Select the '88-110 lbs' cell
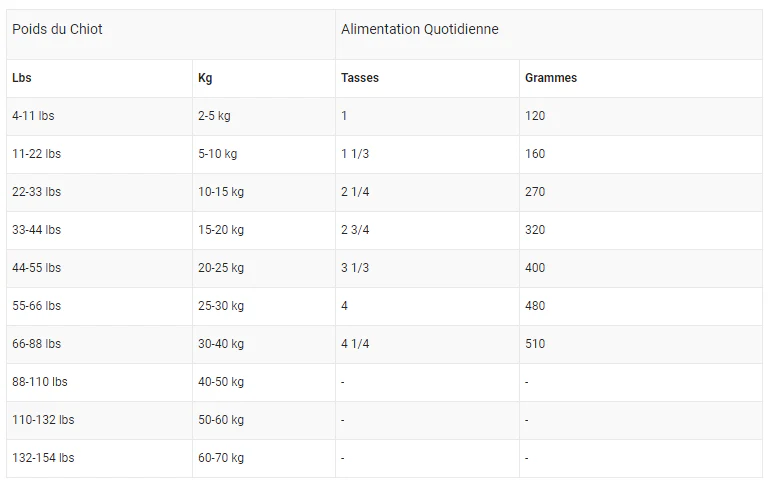The image size is (769, 487). (40, 382)
